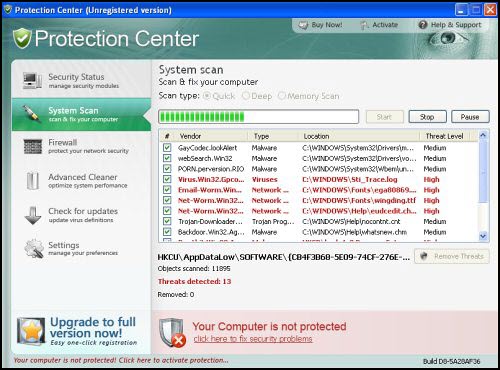Toggle checkbox for Virus.Win32.Gpco entry

[x=167, y=179]
